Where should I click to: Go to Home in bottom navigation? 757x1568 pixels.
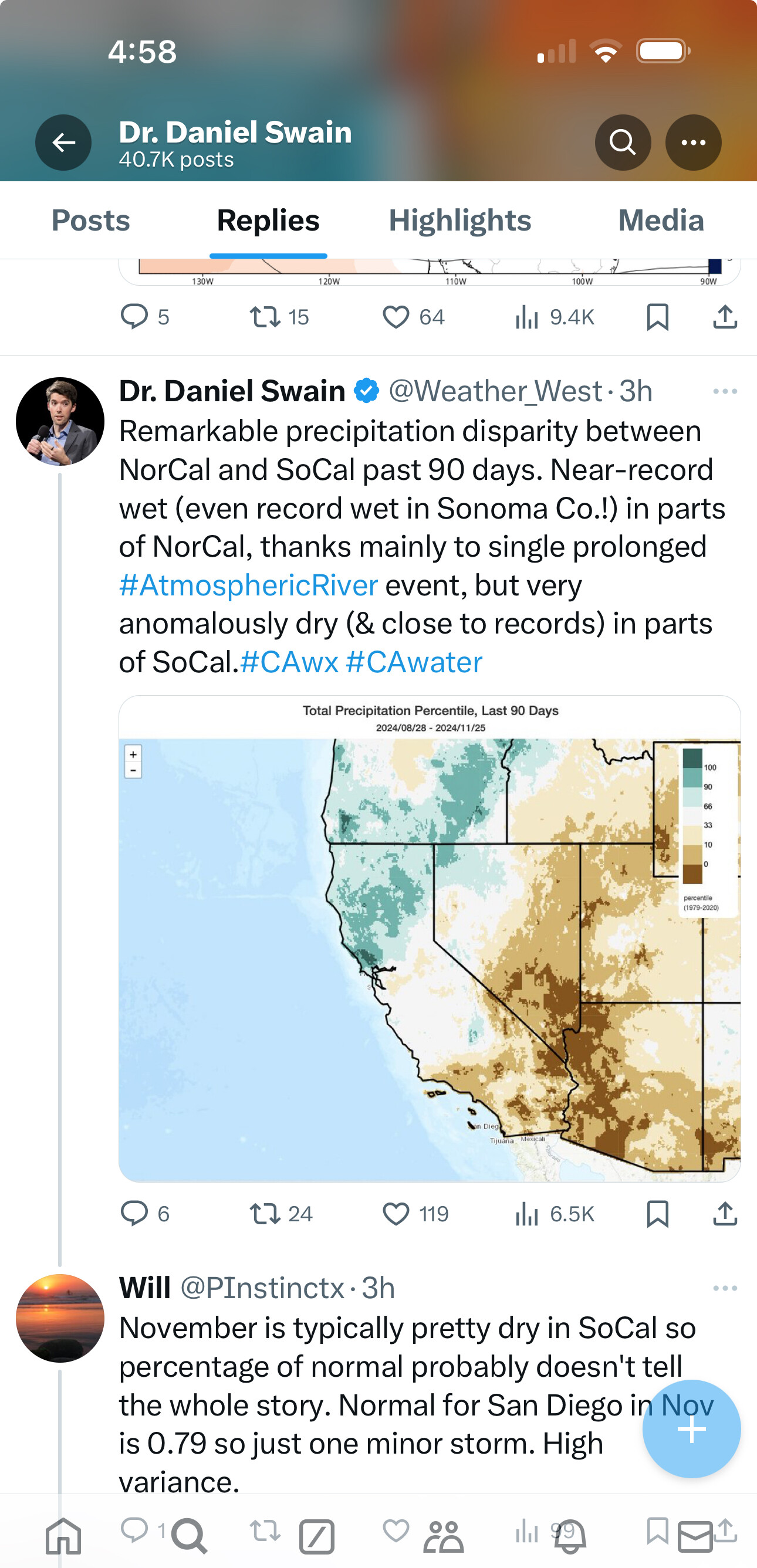[x=63, y=1535]
